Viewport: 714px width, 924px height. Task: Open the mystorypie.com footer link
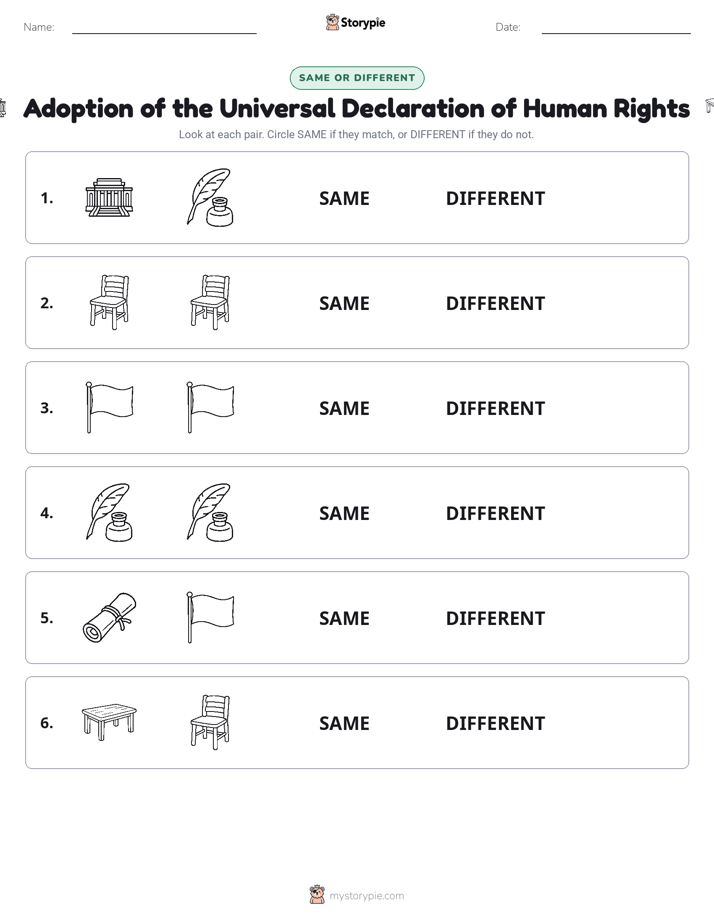point(357,895)
